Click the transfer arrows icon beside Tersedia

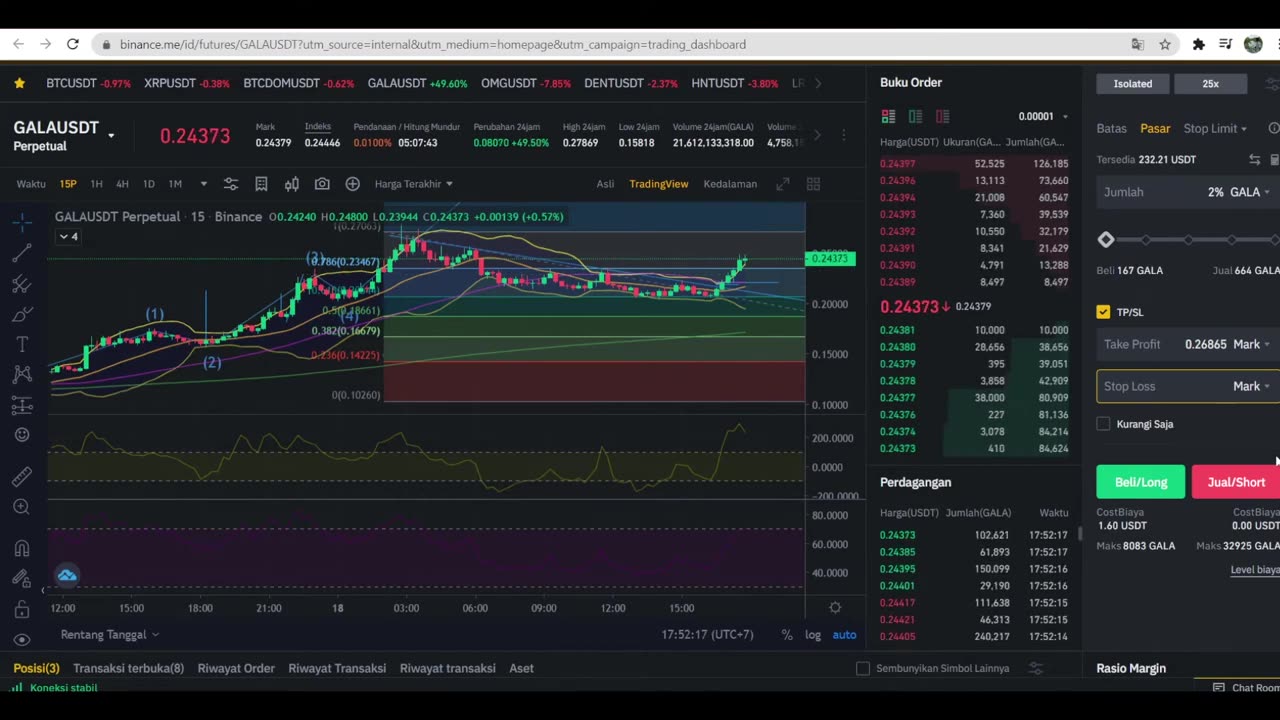1254,159
